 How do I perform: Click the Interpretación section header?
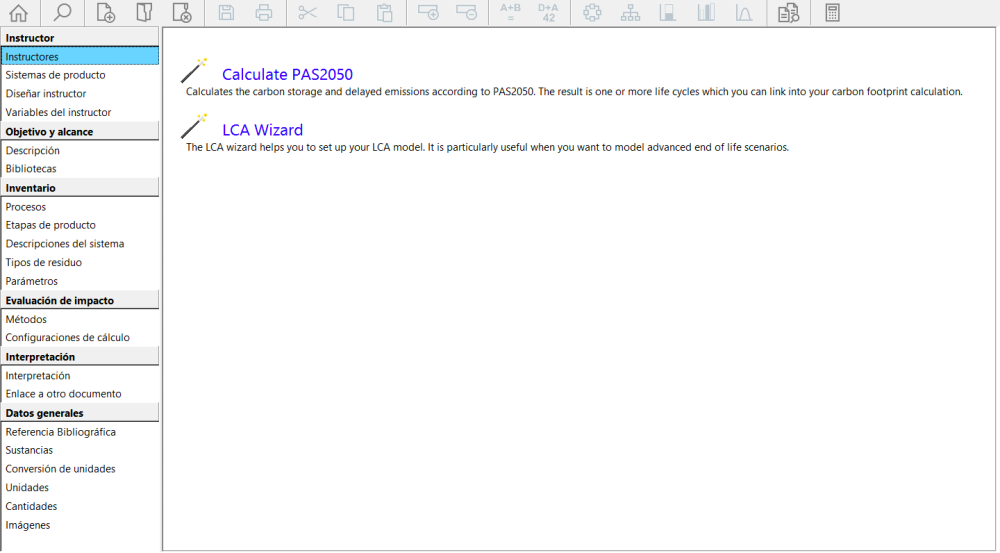80,357
